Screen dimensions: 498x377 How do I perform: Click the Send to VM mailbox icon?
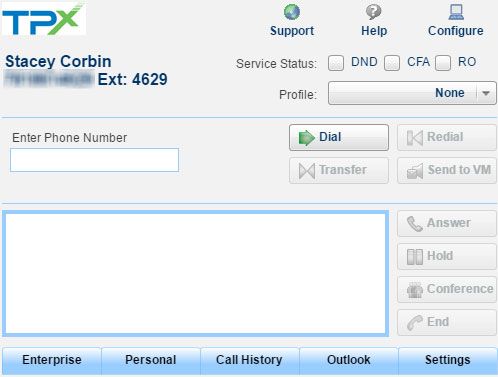[415, 171]
